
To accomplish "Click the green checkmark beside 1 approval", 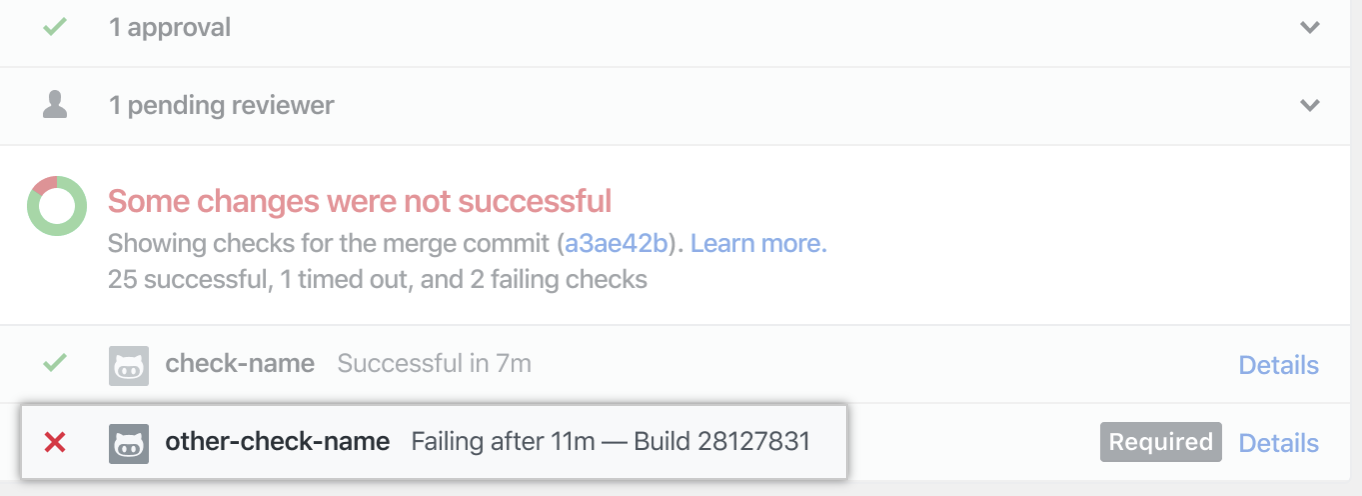I will pos(55,27).
